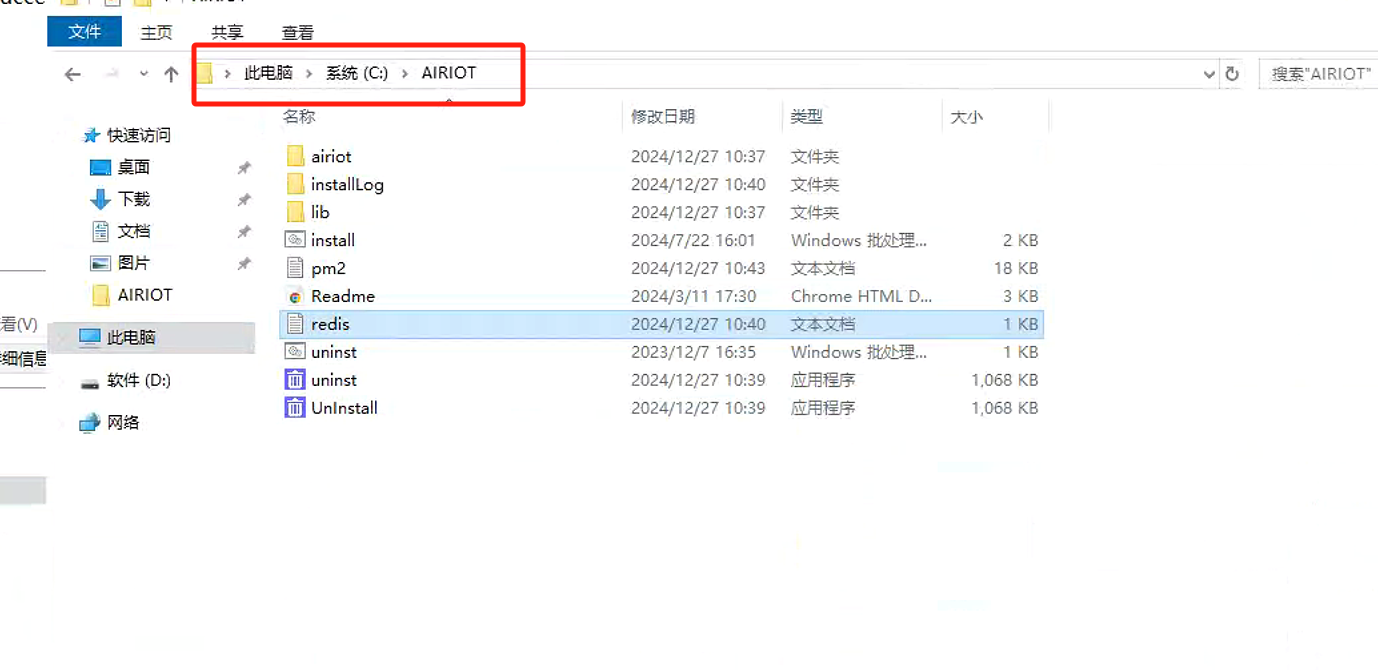This screenshot has width=1378, height=670.
Task: Open the lib folder
Action: [313, 212]
